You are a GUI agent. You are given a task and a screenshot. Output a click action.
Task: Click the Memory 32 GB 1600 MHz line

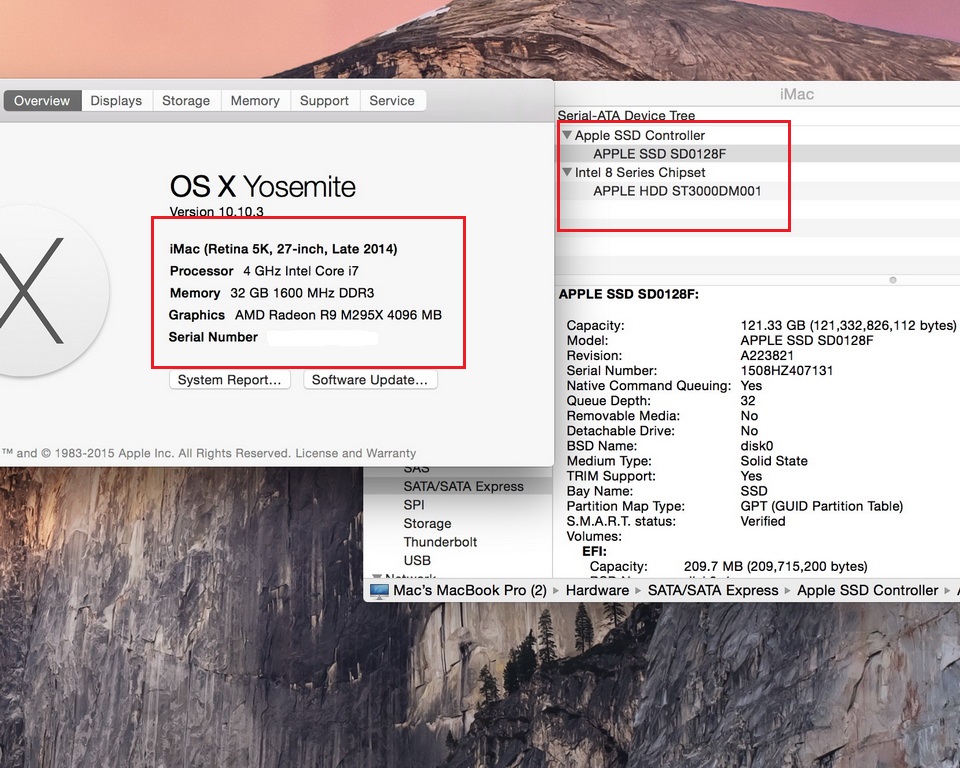(x=271, y=293)
